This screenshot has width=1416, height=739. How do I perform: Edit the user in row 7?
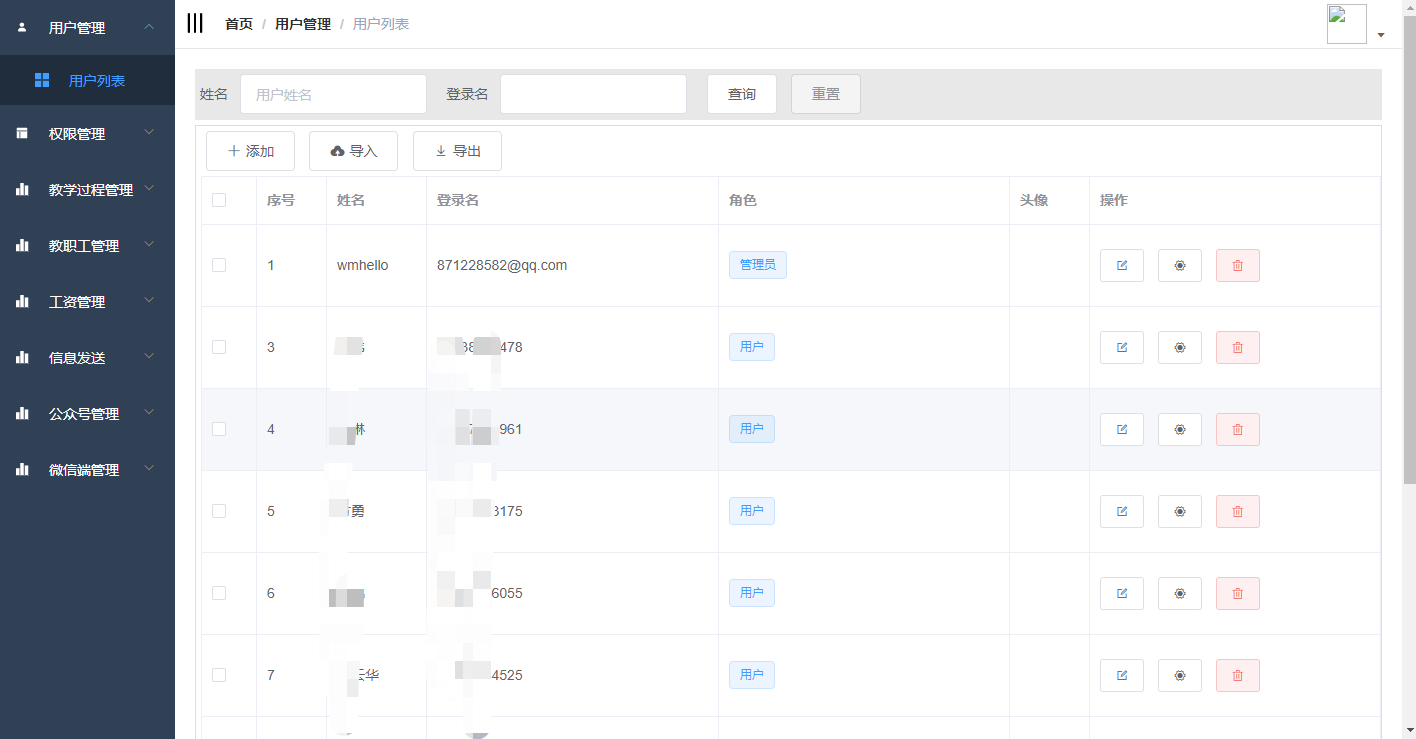1122,675
